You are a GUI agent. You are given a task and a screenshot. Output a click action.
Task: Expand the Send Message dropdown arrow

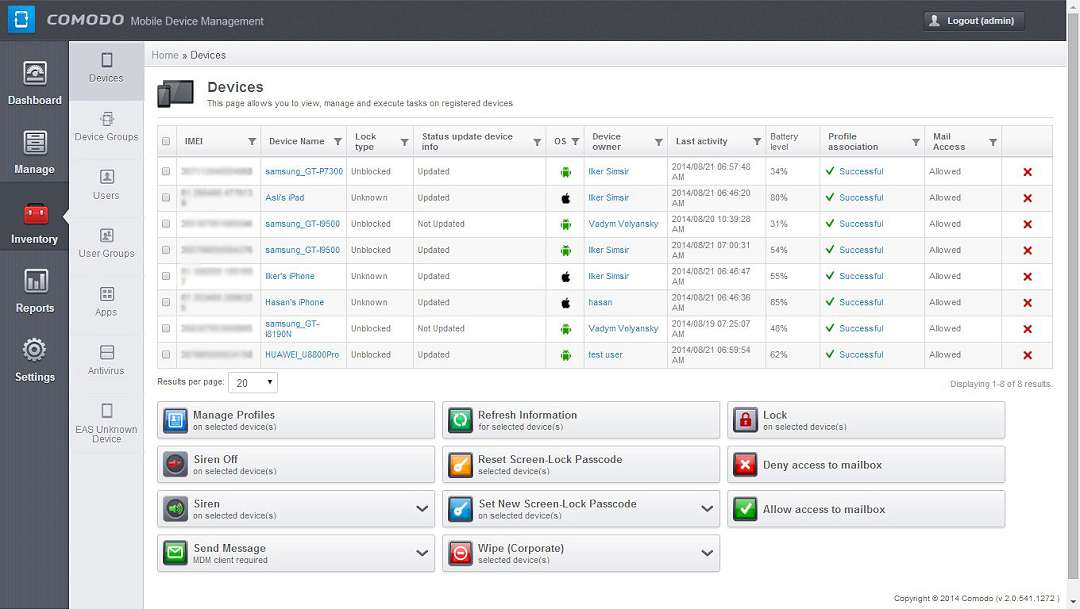422,553
